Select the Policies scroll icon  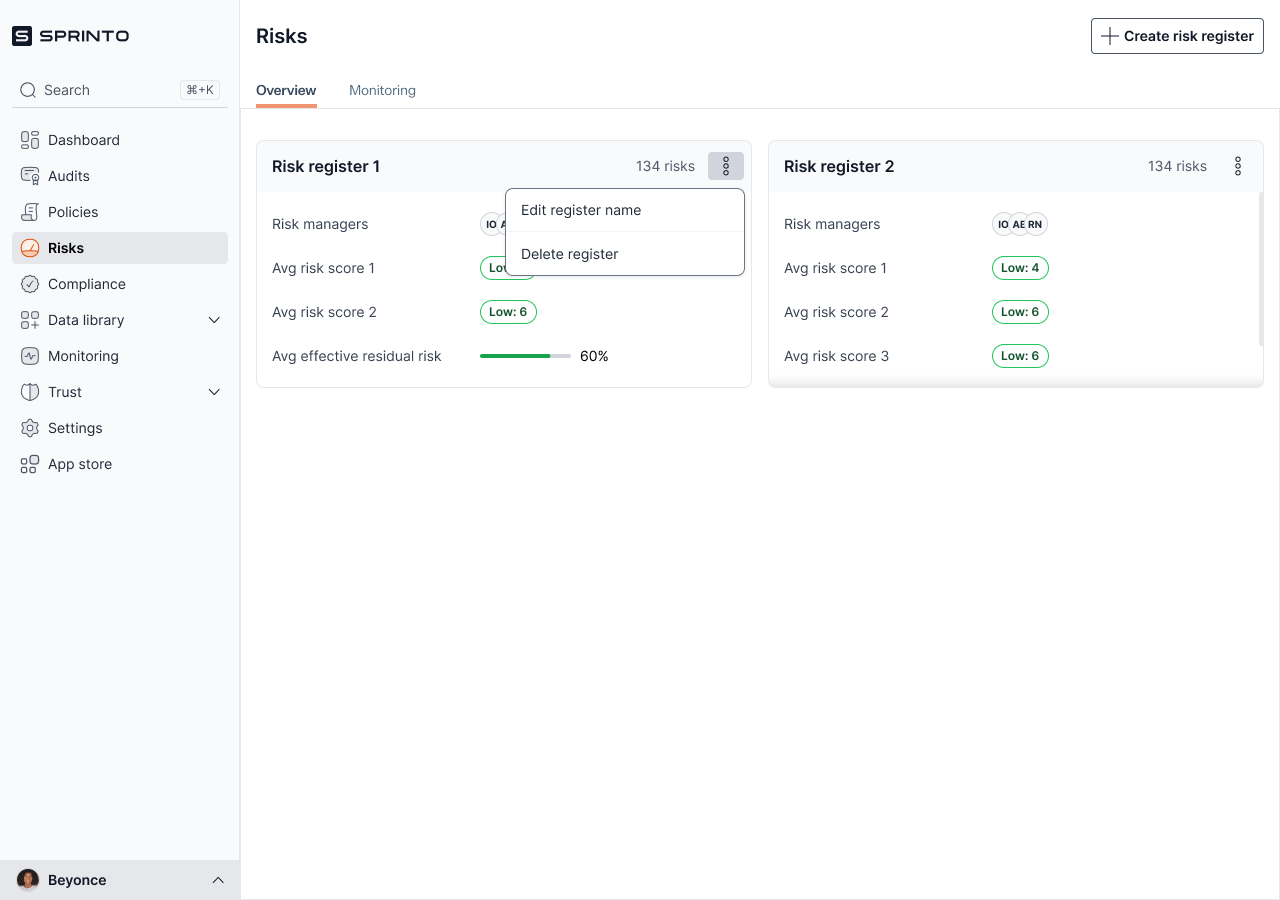pos(30,212)
